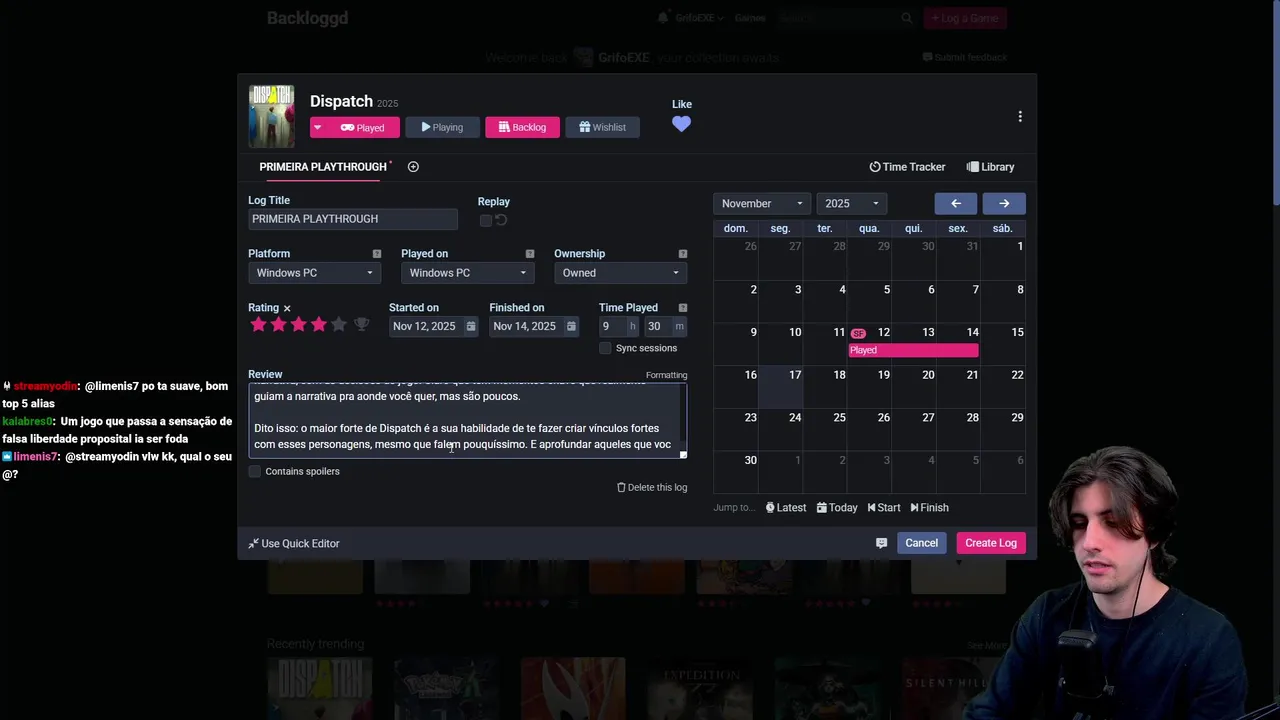Go to next month with right arrow
Screen dimensions: 1280x720
pyautogui.click(x=1004, y=203)
